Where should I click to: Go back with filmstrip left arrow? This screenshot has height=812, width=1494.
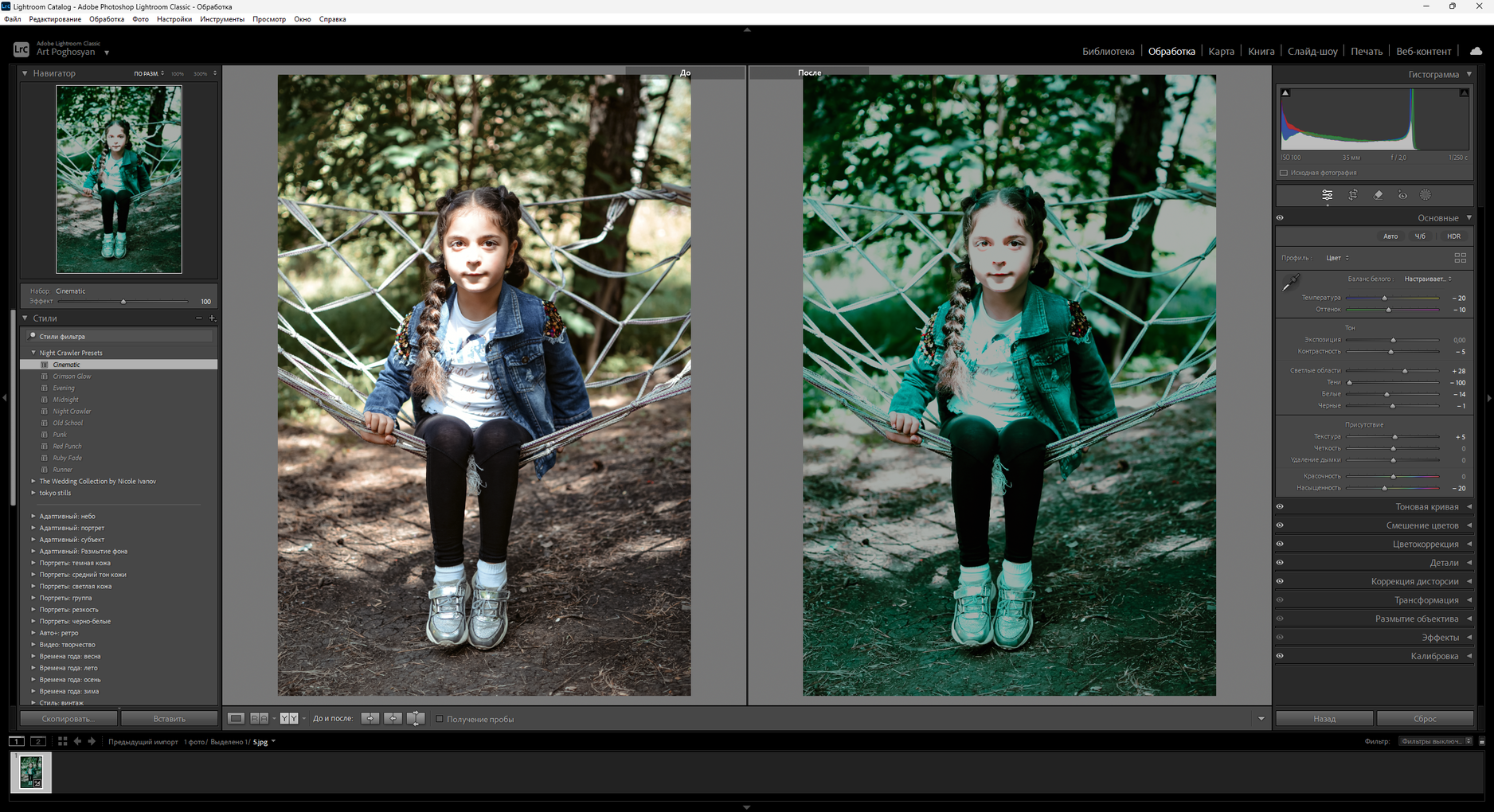pyautogui.click(x=77, y=741)
